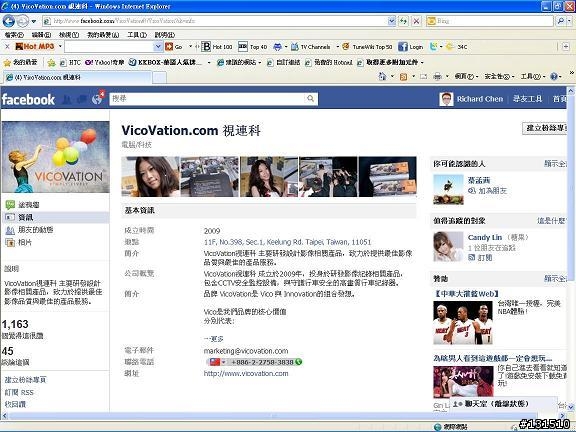Screen dimensions: 576x432
Task: Open TuneWiki Top 50 toolbar item
Action: click(367, 47)
